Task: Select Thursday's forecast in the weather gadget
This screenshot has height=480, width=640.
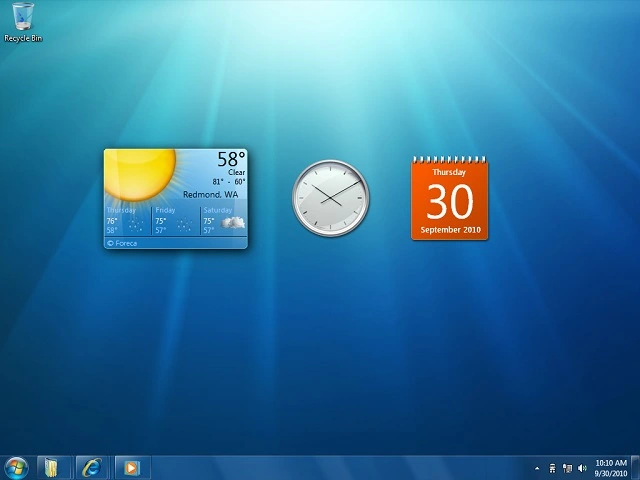Action: [127, 221]
